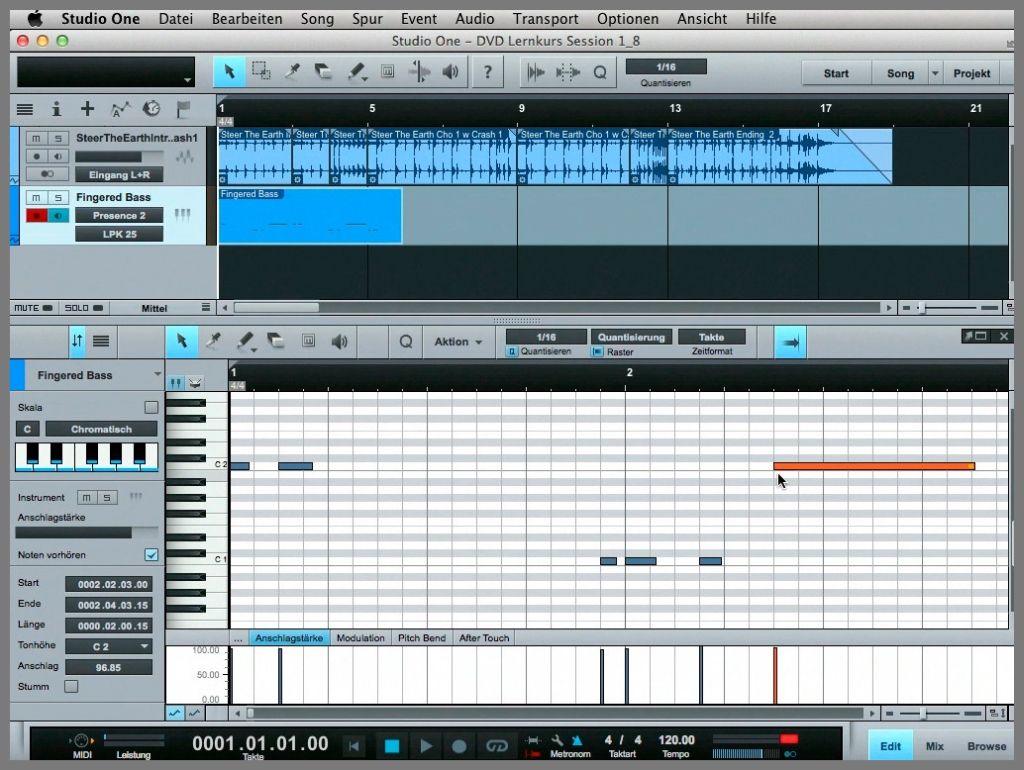Open the Aktion dropdown menu
Image resolution: width=1024 pixels, height=770 pixels.
pyautogui.click(x=458, y=342)
